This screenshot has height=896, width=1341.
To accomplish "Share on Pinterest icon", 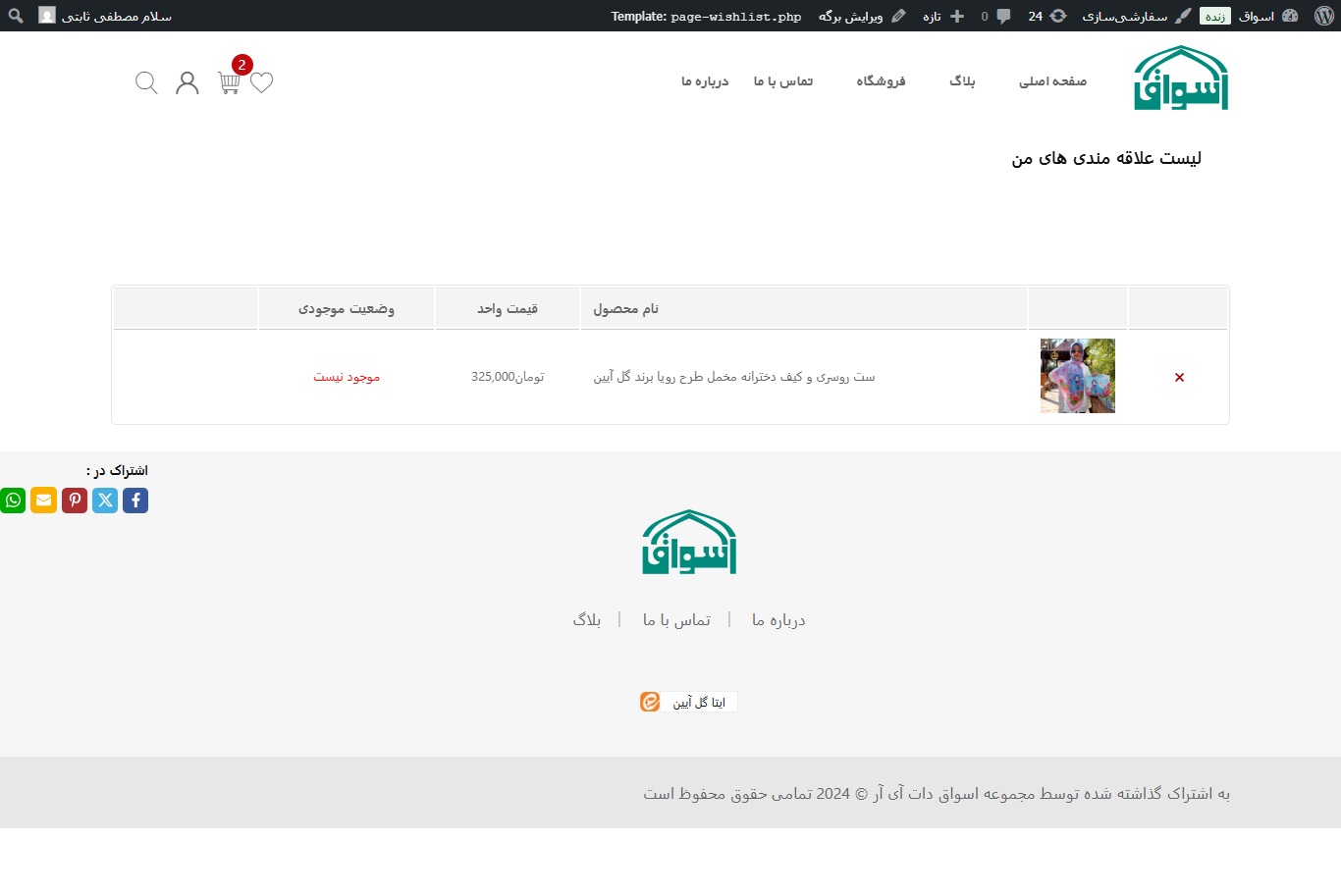I will click(x=74, y=501).
